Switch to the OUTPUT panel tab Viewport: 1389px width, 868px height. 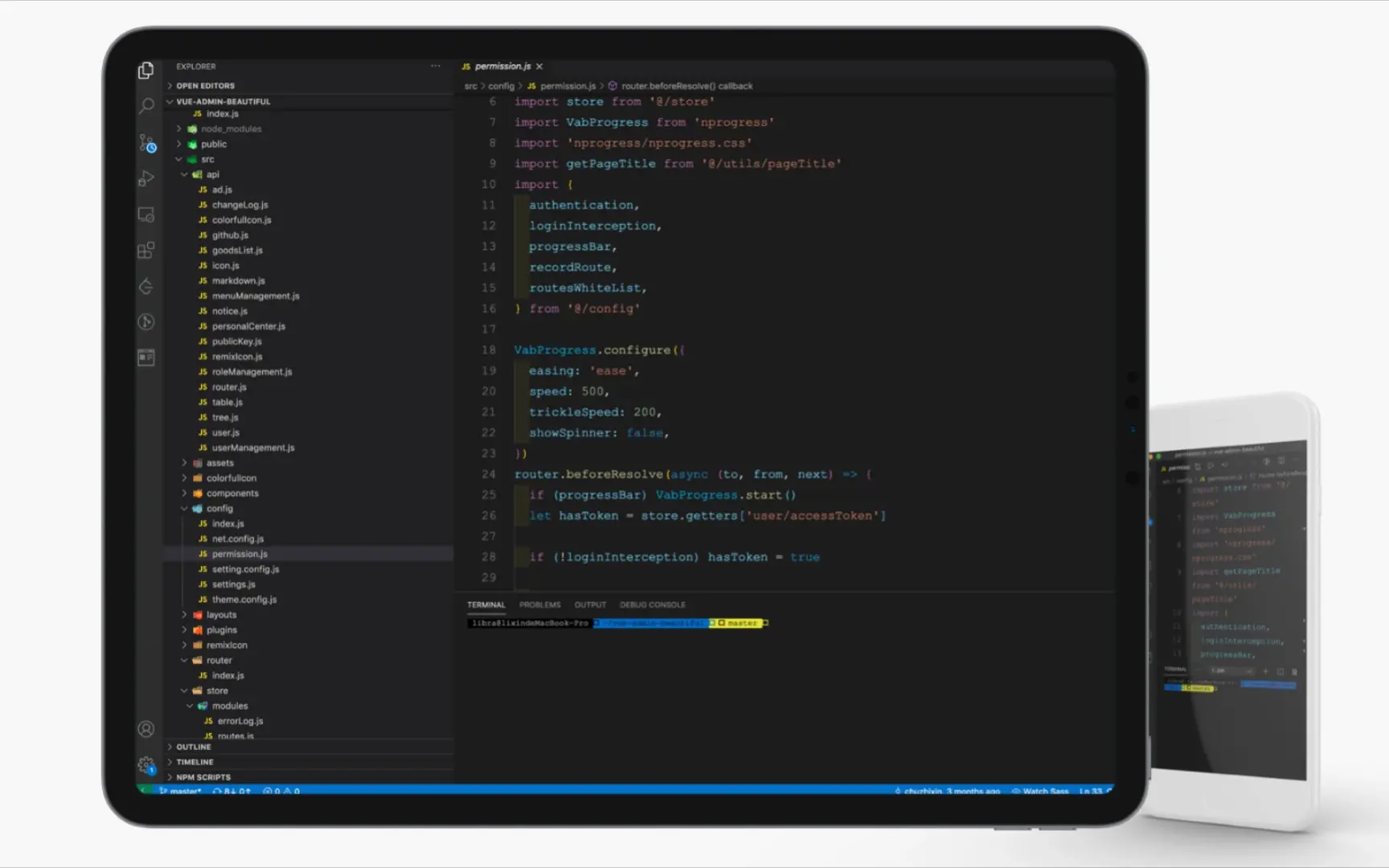pyautogui.click(x=590, y=604)
